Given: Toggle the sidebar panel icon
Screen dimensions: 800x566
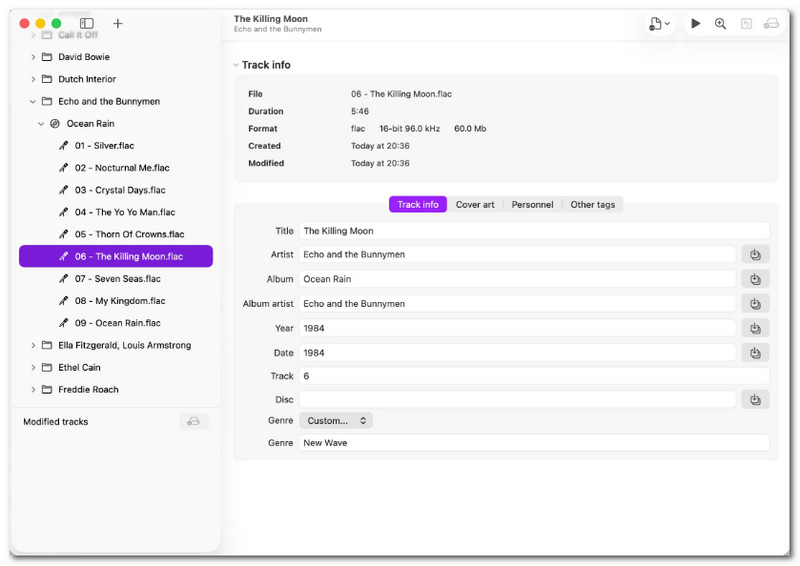Looking at the screenshot, I should tap(87, 23).
